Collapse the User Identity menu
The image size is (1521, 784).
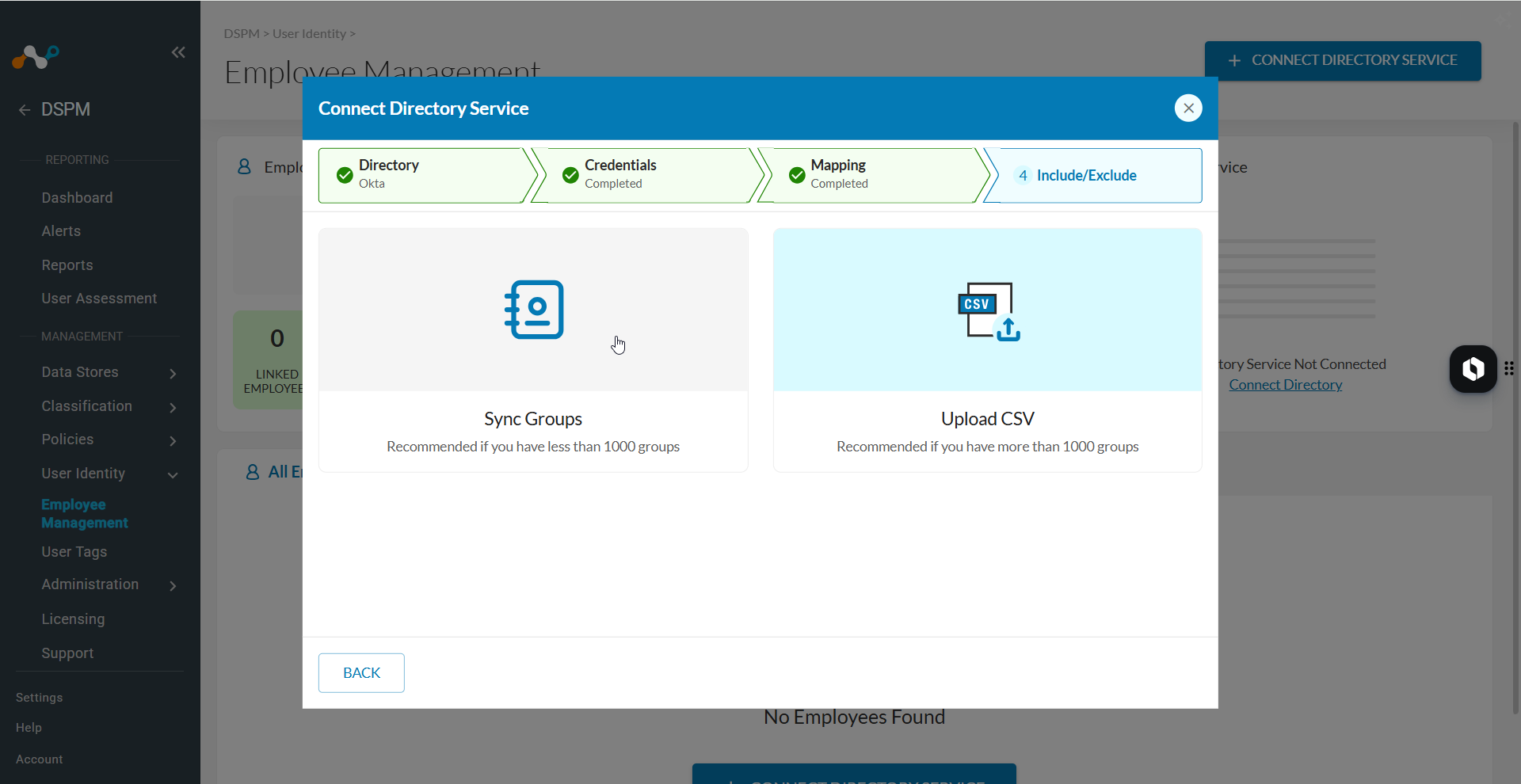click(x=173, y=474)
